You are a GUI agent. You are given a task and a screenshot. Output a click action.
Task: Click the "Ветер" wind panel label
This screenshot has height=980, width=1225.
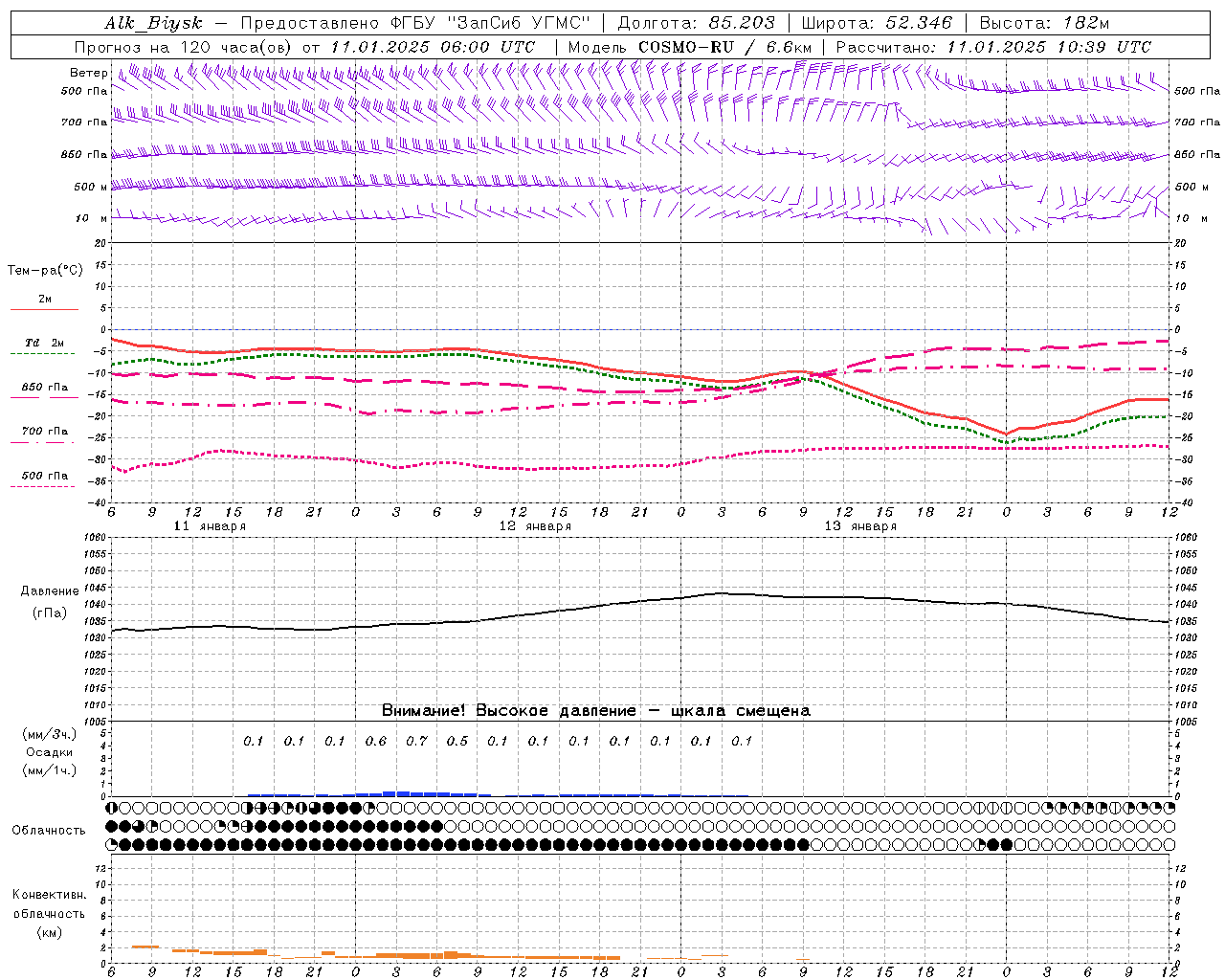88,73
